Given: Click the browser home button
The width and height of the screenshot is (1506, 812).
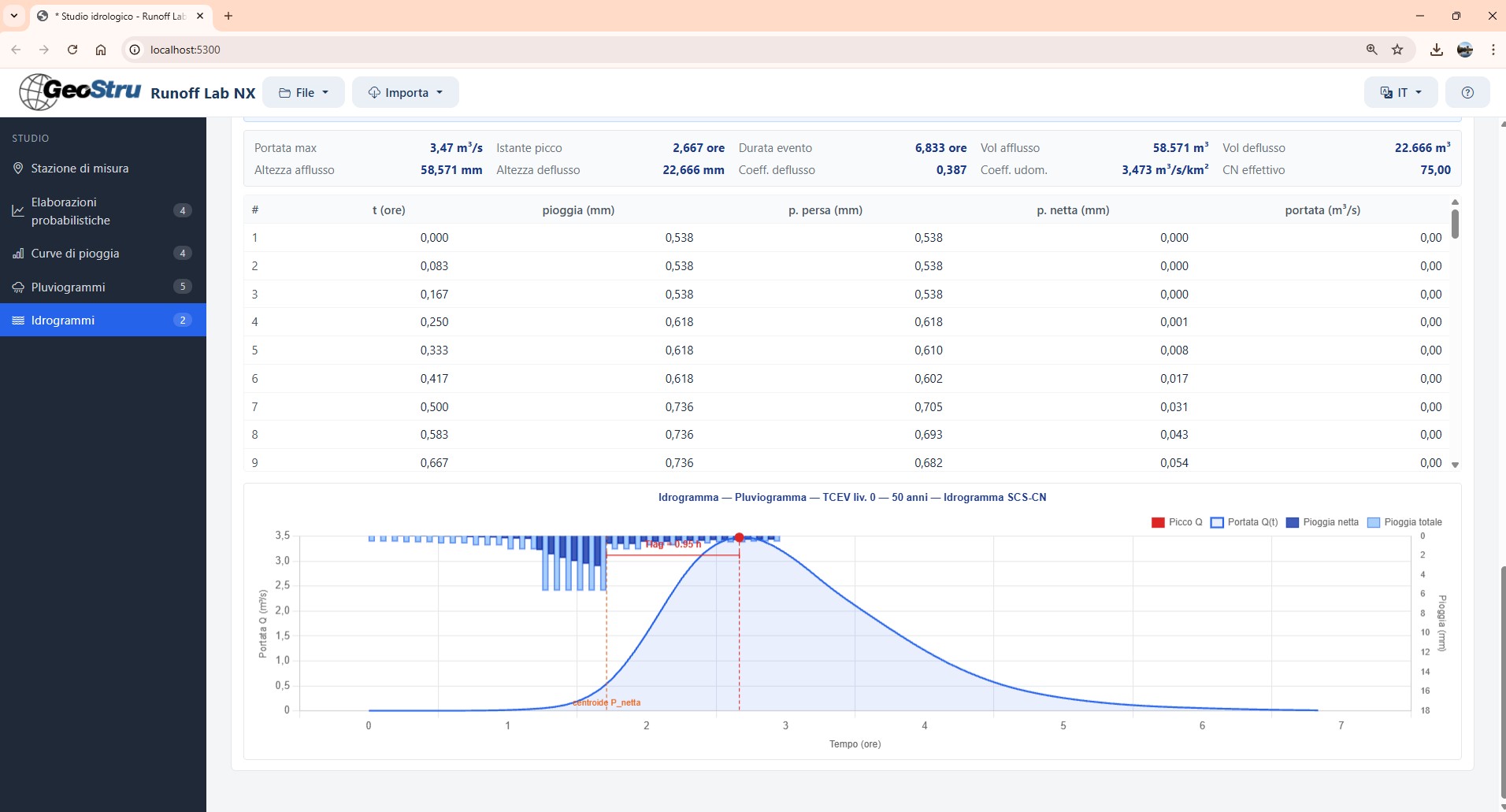Looking at the screenshot, I should point(101,50).
